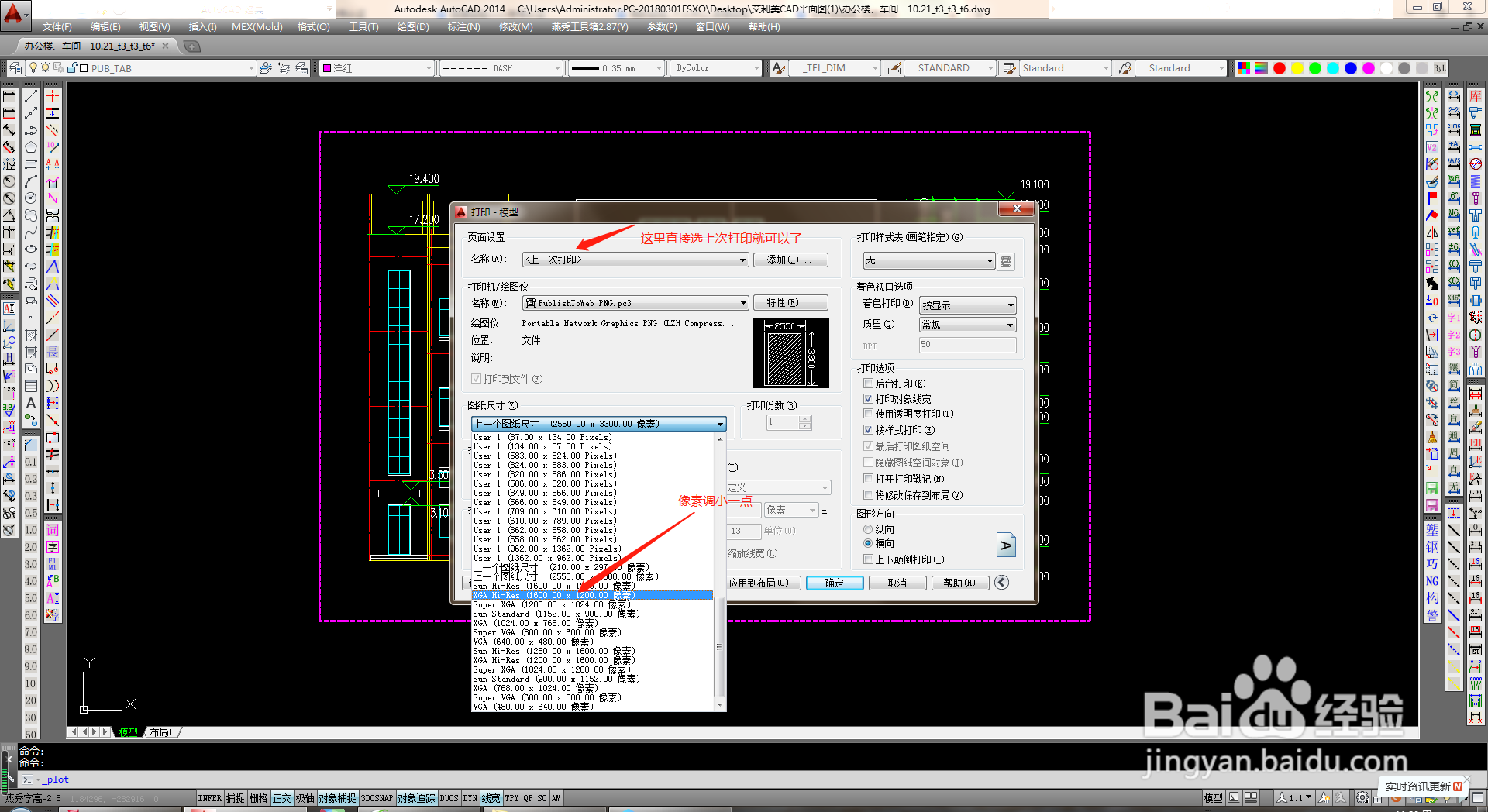This screenshot has height=812, width=1488.
Task: Click the multicolor Select Color palette icon
Action: click(x=1244, y=68)
